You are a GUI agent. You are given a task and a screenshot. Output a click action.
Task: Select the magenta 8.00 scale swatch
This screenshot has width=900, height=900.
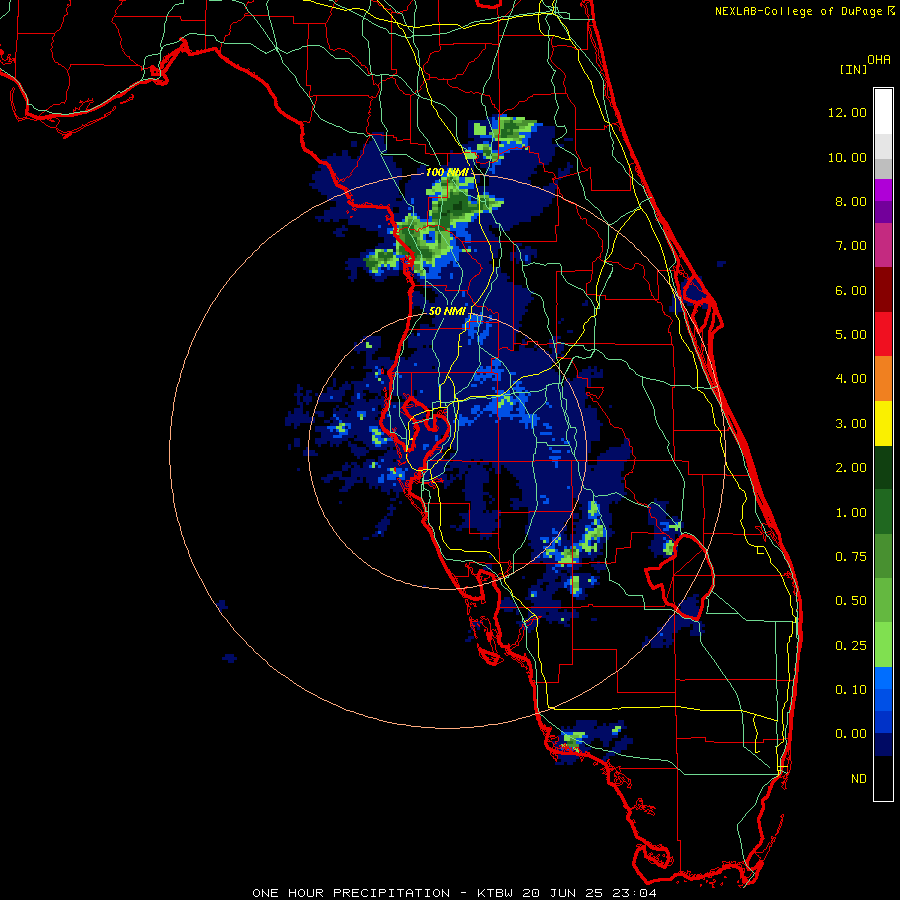[883, 190]
